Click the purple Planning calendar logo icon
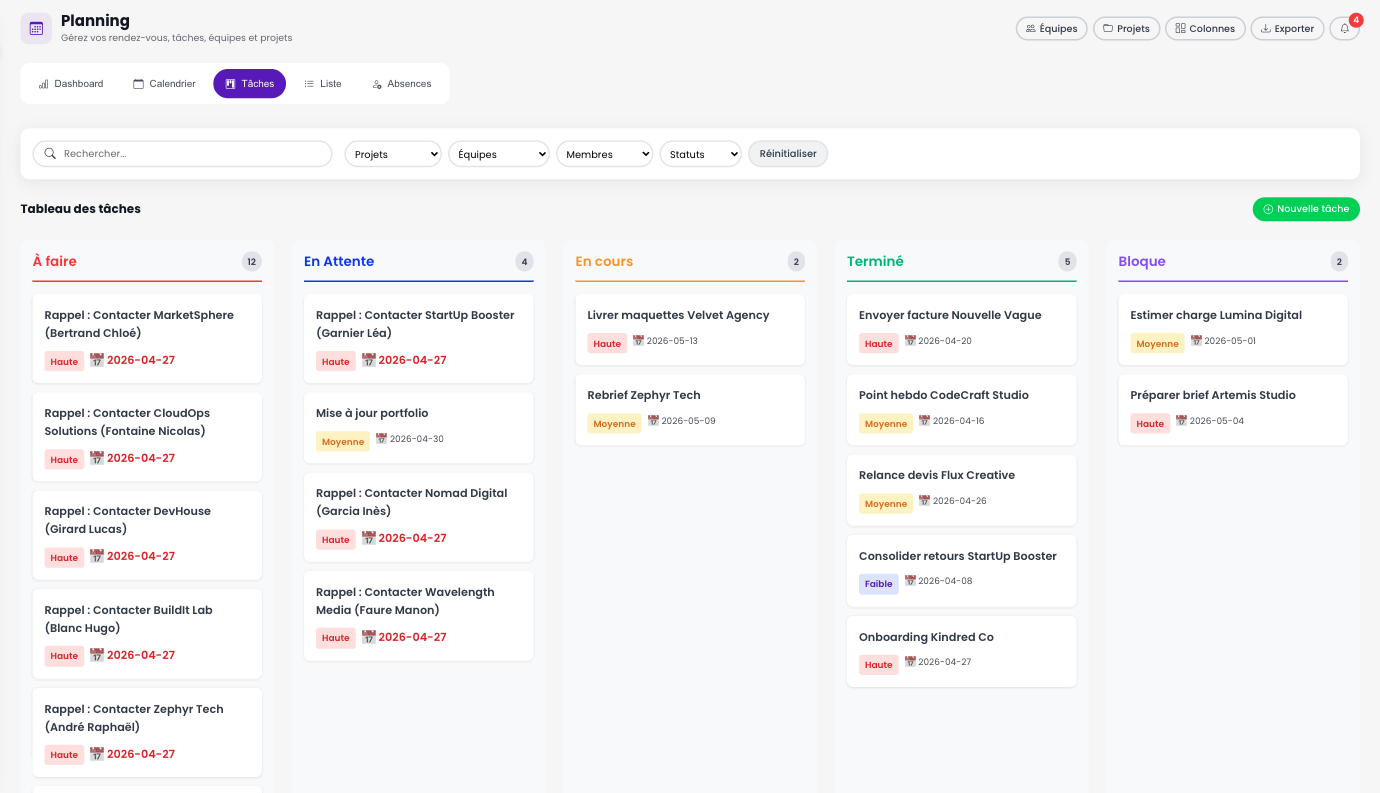The image size is (1380, 793). 36,28
